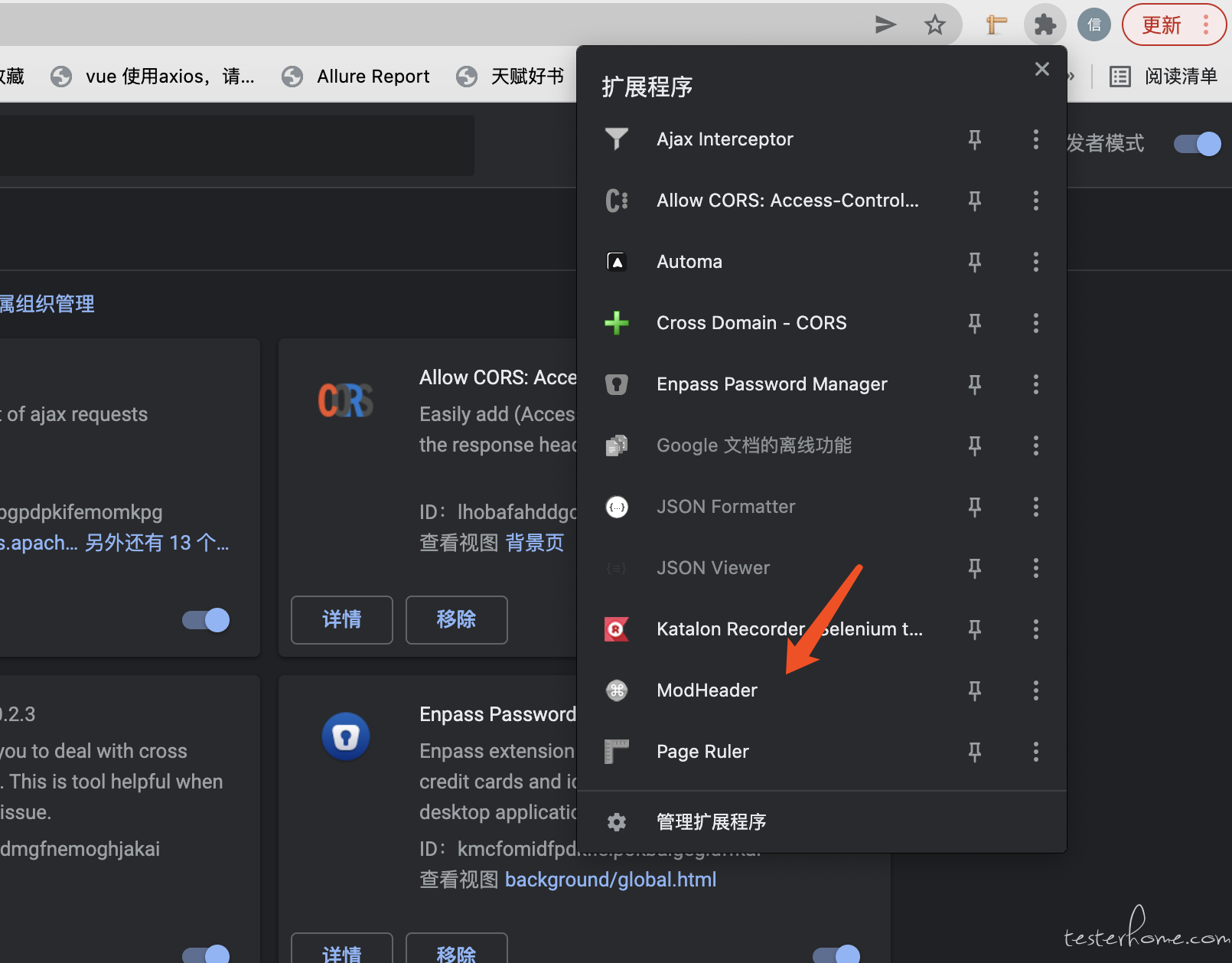Pin the Google 文档的离线功能 extension
Screen dimensions: 1232x963
(x=975, y=446)
